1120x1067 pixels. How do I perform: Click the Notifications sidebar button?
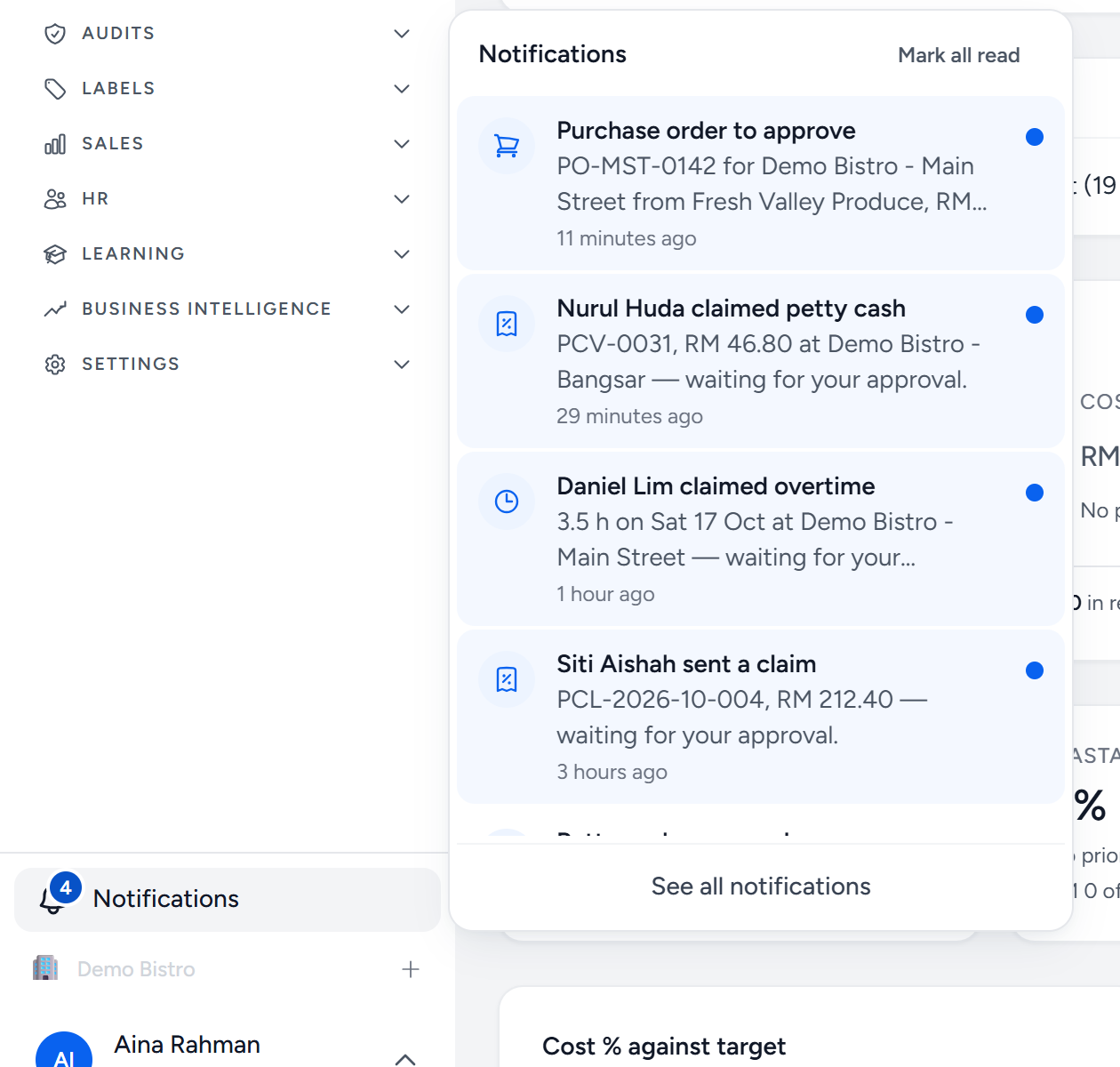(228, 900)
